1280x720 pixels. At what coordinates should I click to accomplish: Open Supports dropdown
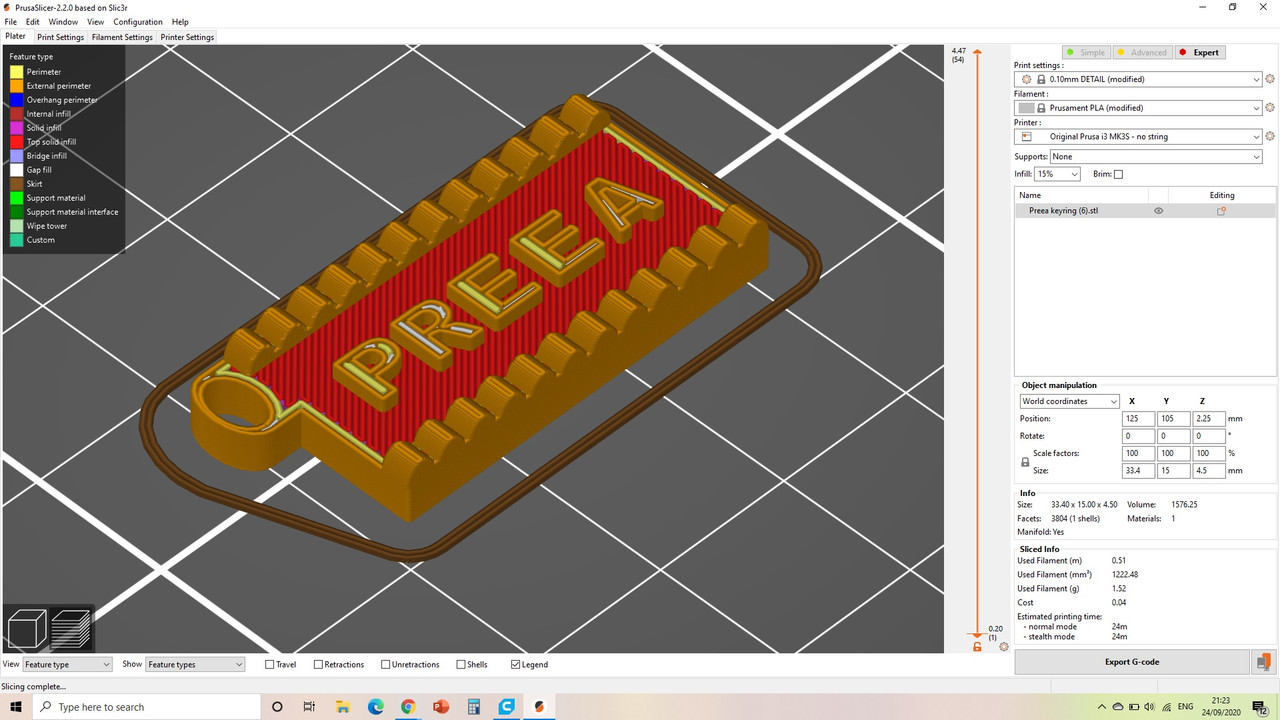tap(1156, 157)
